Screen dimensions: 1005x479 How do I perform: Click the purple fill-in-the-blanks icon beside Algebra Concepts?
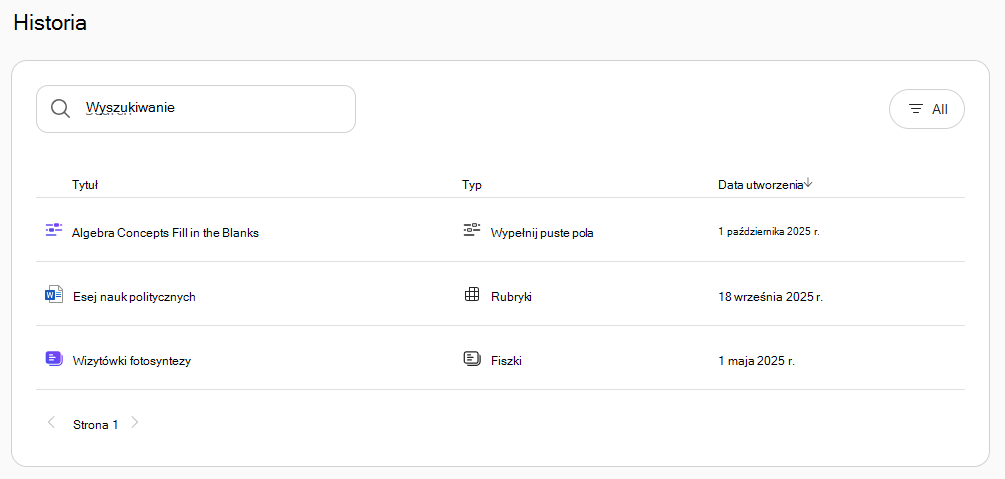click(x=54, y=230)
